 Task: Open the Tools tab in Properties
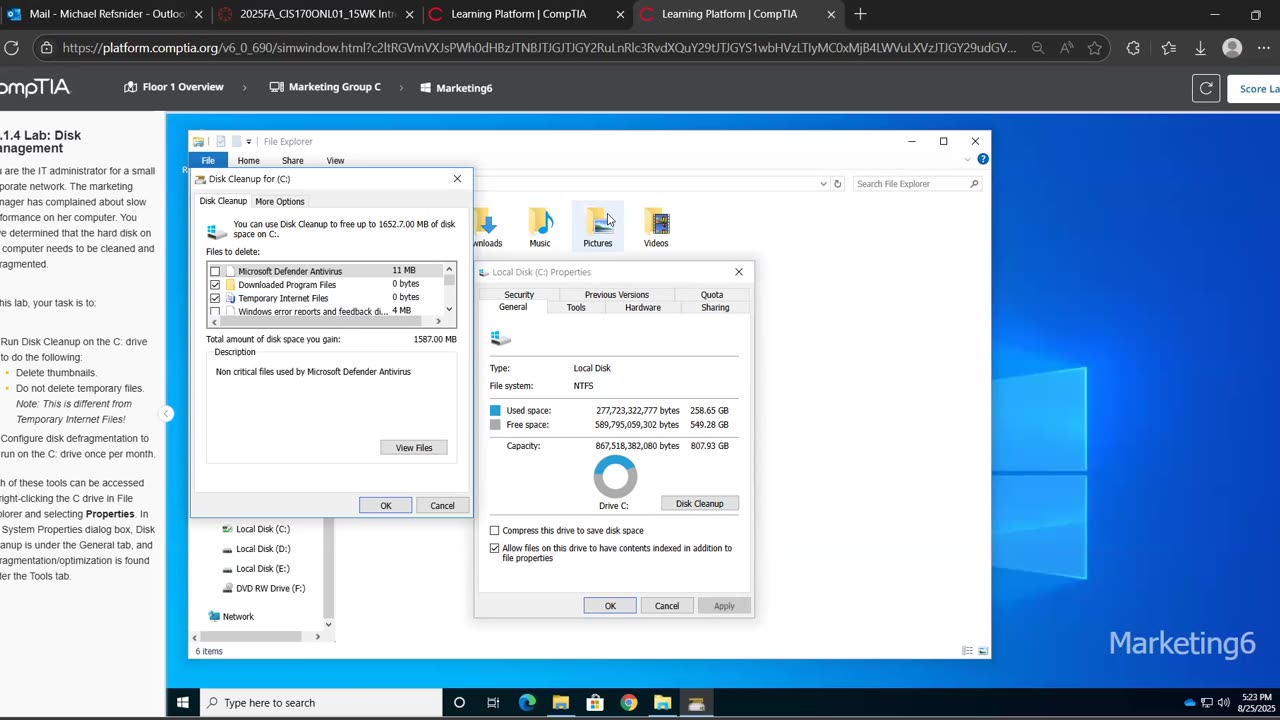tap(576, 307)
